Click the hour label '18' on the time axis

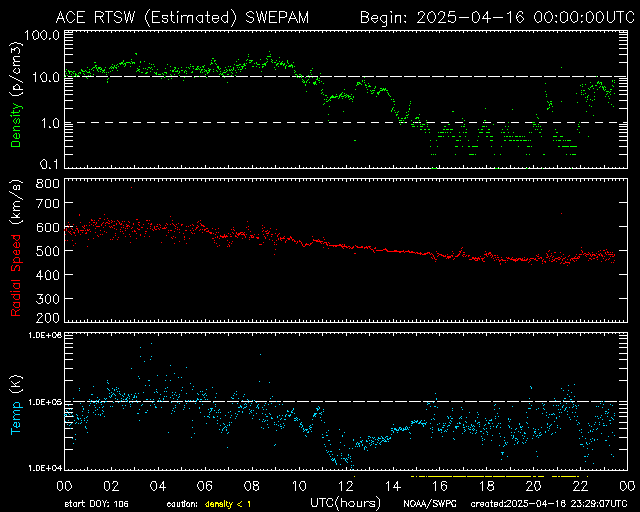pos(487,486)
